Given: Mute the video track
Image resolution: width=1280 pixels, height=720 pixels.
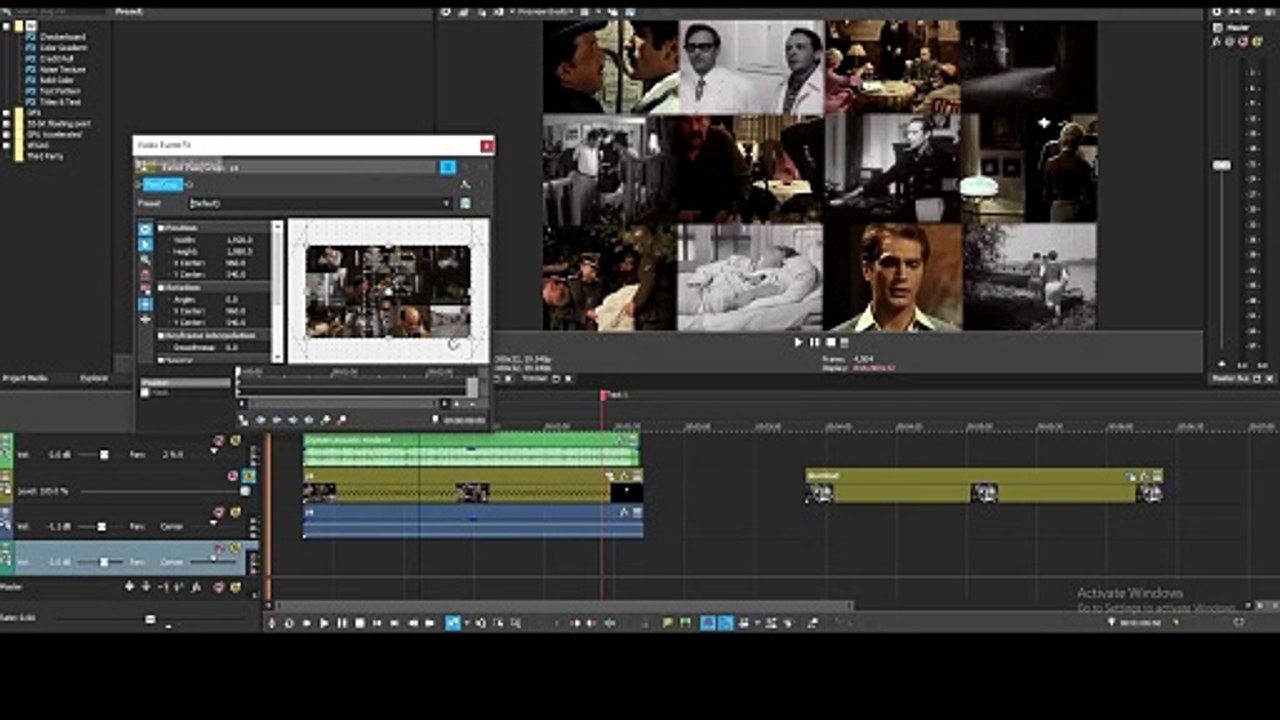Looking at the screenshot, I should (233, 476).
